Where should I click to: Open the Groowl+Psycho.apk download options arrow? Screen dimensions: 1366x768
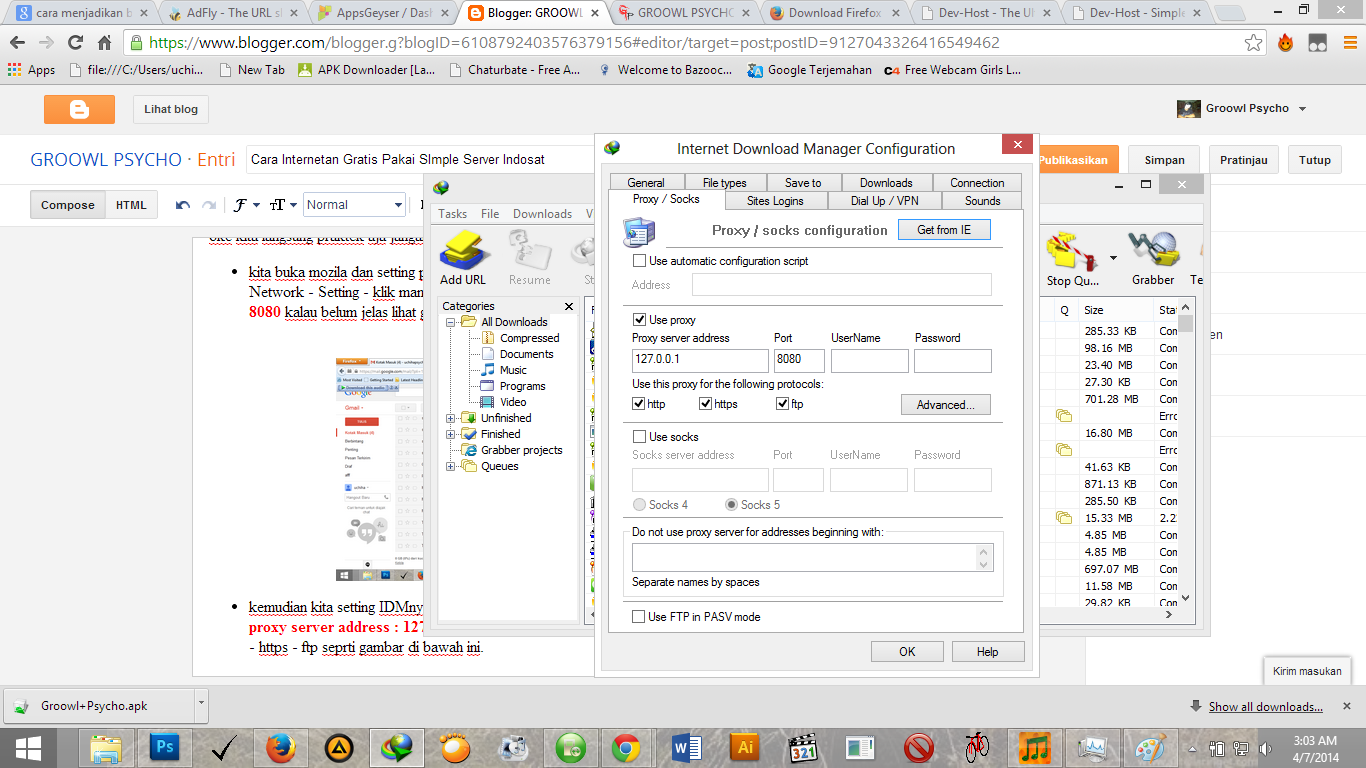coord(201,704)
